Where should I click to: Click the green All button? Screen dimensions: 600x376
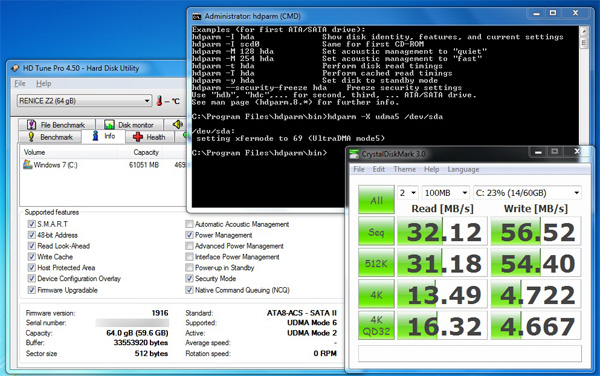pyautogui.click(x=376, y=200)
